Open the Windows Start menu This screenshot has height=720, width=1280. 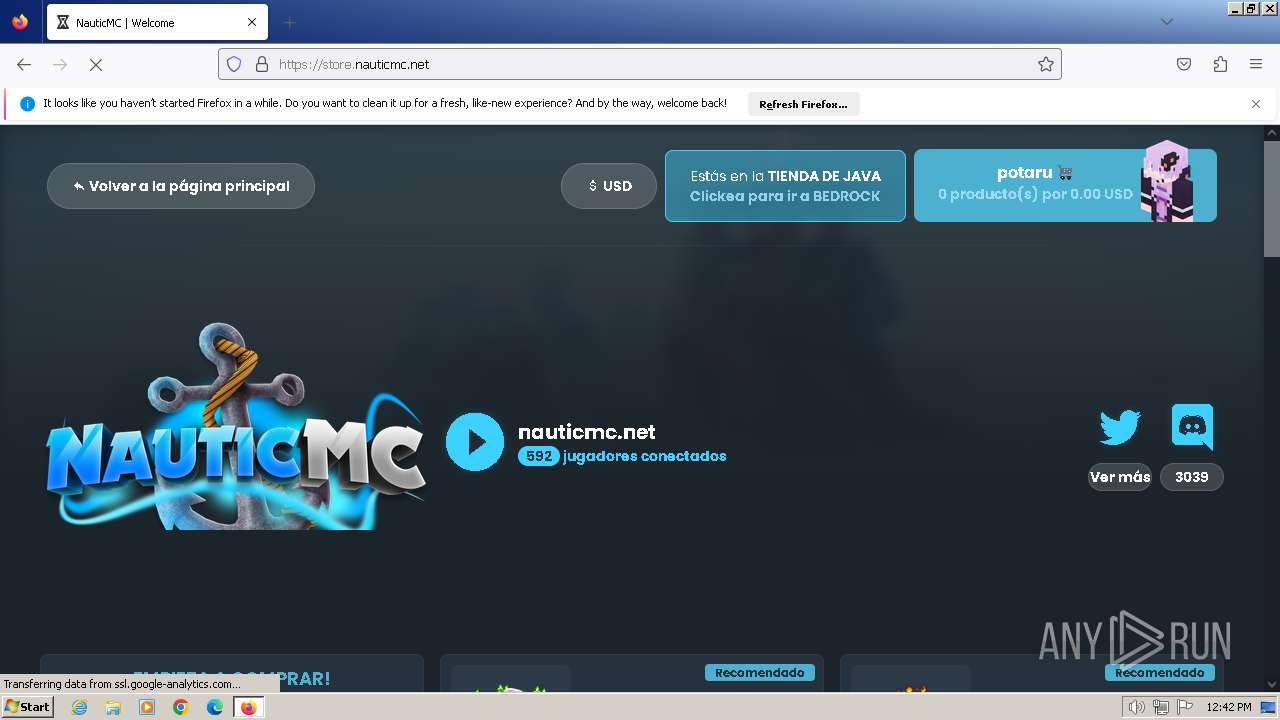[27, 707]
